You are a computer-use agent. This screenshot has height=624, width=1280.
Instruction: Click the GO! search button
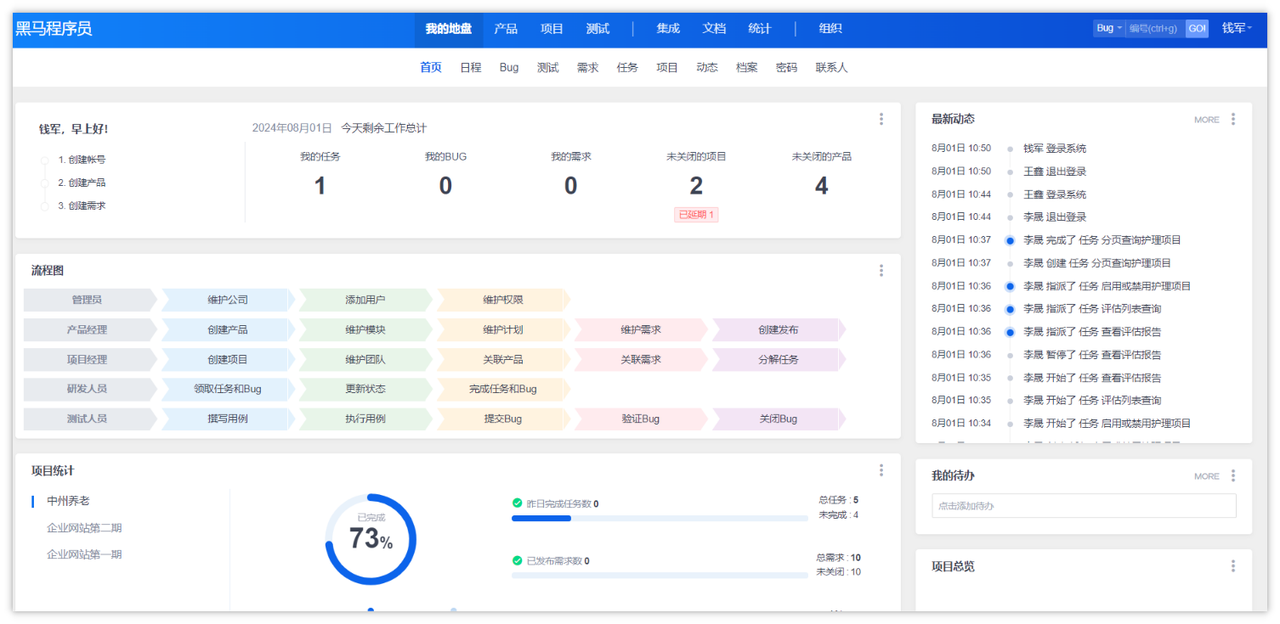coord(1197,28)
